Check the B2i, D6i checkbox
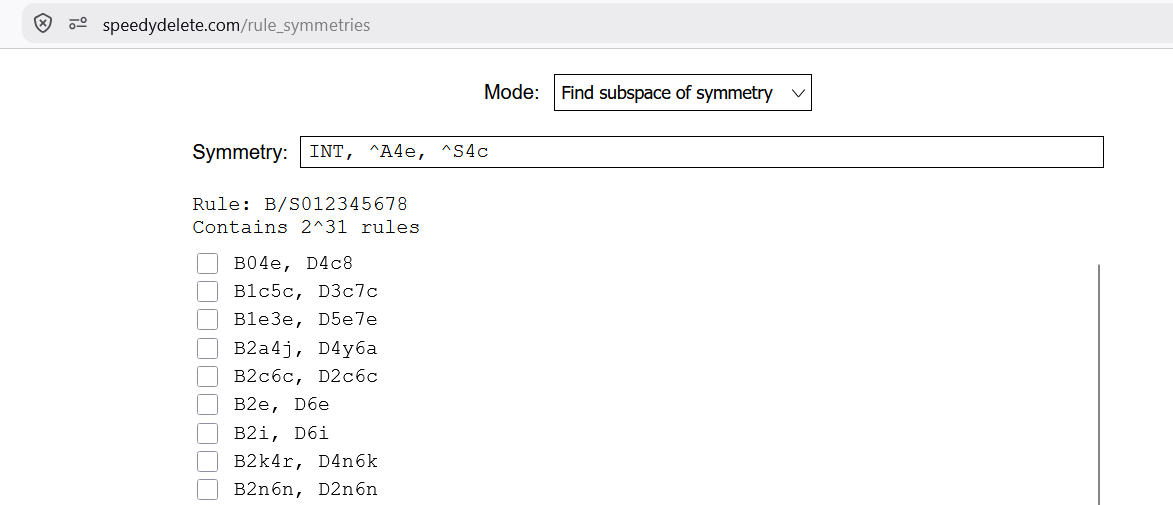Image resolution: width=1173 pixels, height=505 pixels. [207, 434]
